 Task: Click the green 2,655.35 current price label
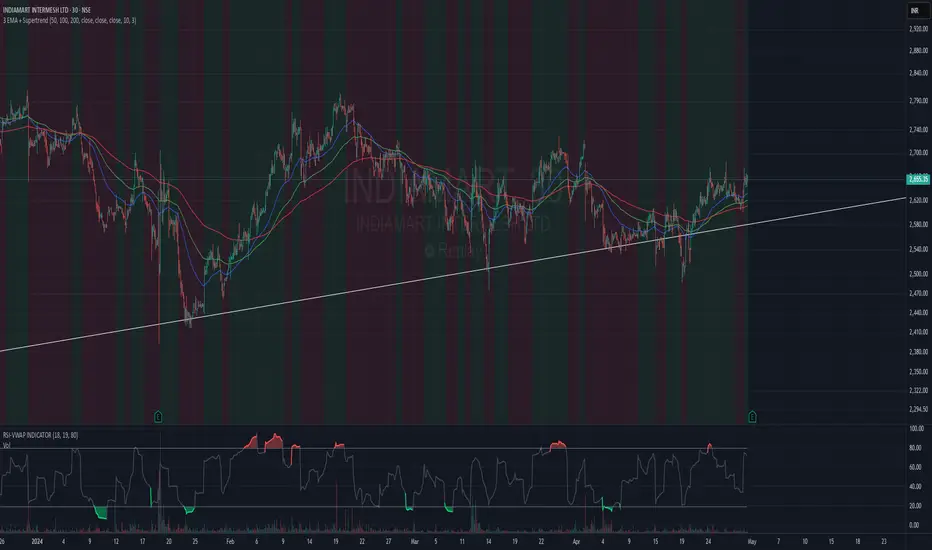click(x=918, y=179)
